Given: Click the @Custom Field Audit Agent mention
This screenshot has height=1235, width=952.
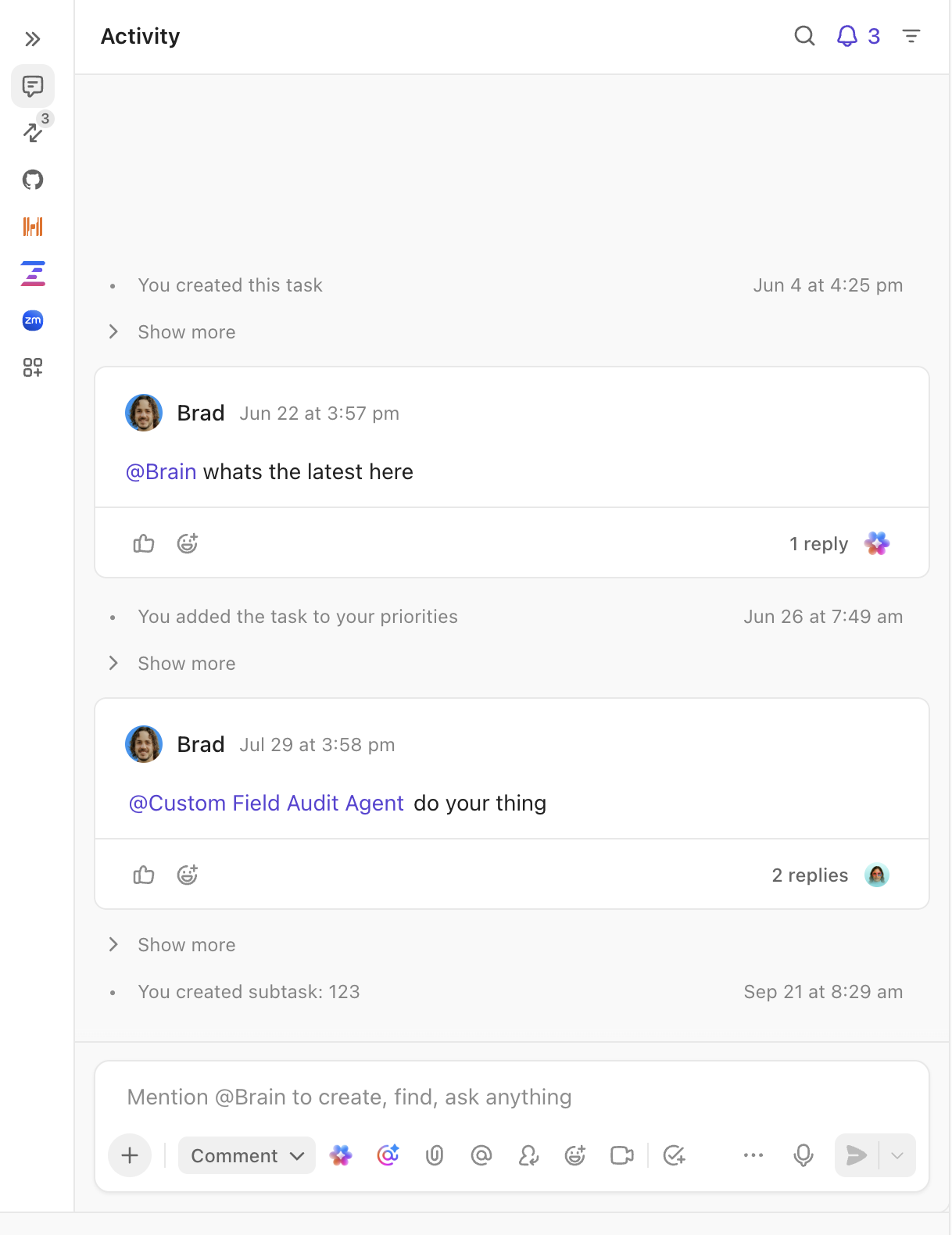Looking at the screenshot, I should [266, 804].
